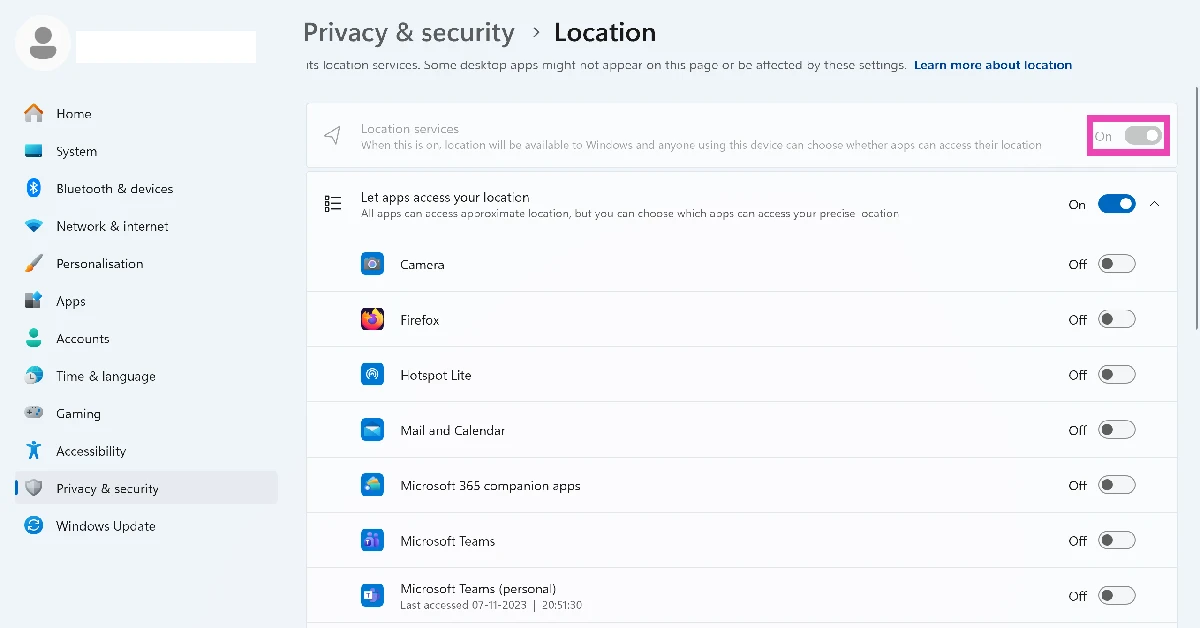
Task: Click the Accessibility person icon
Action: [x=32, y=450]
